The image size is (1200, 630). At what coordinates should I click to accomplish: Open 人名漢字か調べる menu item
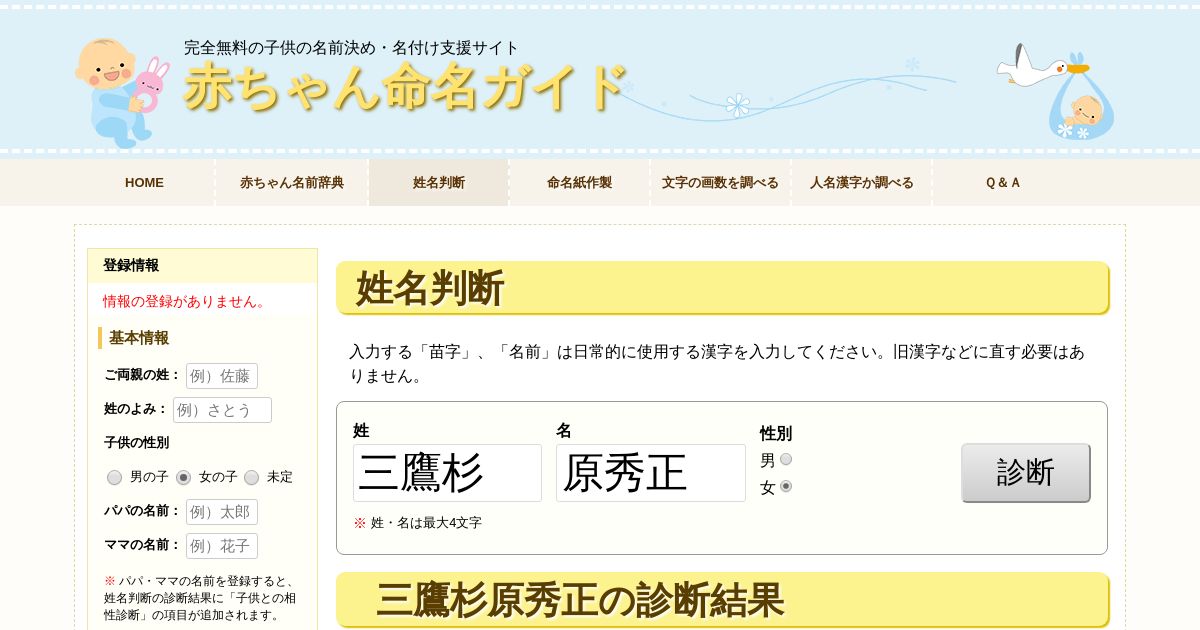861,183
